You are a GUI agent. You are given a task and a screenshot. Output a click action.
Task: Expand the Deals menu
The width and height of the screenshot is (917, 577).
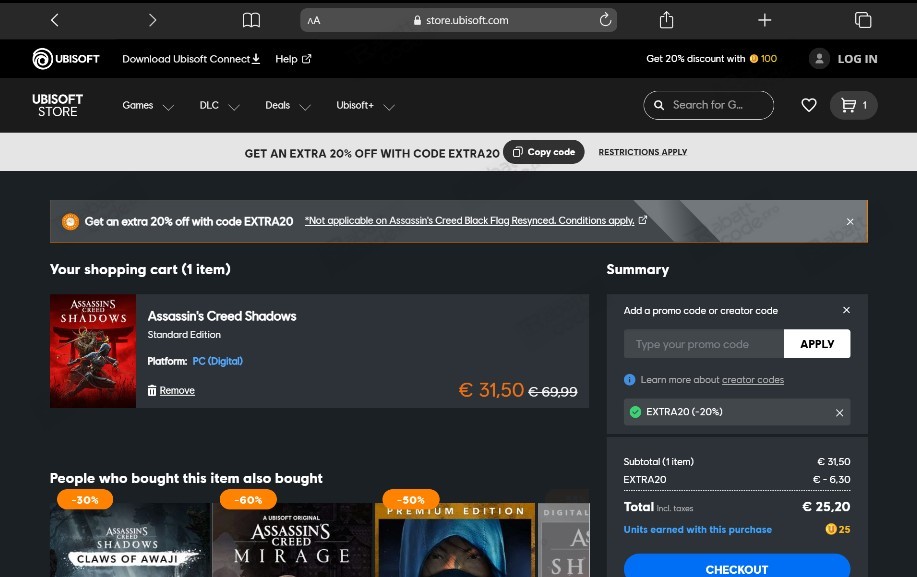coord(287,106)
